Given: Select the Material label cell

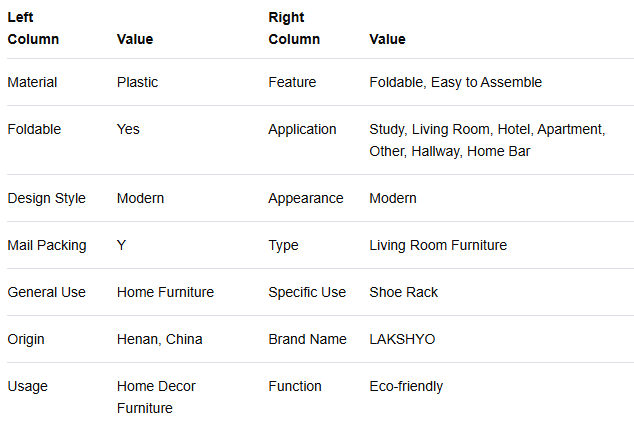Looking at the screenshot, I should pos(32,82).
